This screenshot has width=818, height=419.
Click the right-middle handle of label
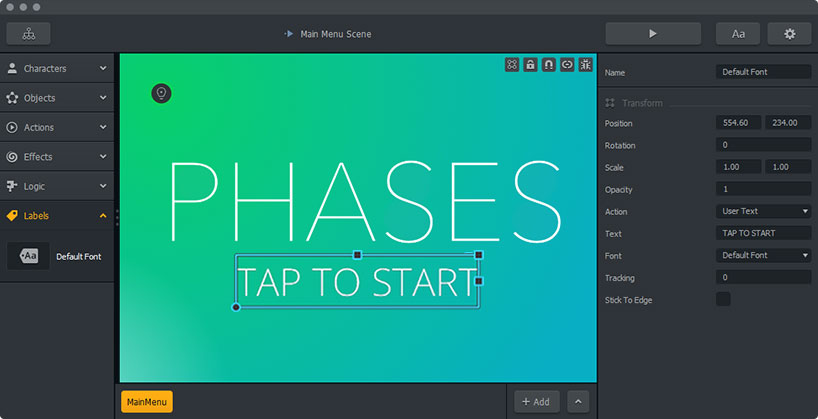click(479, 281)
